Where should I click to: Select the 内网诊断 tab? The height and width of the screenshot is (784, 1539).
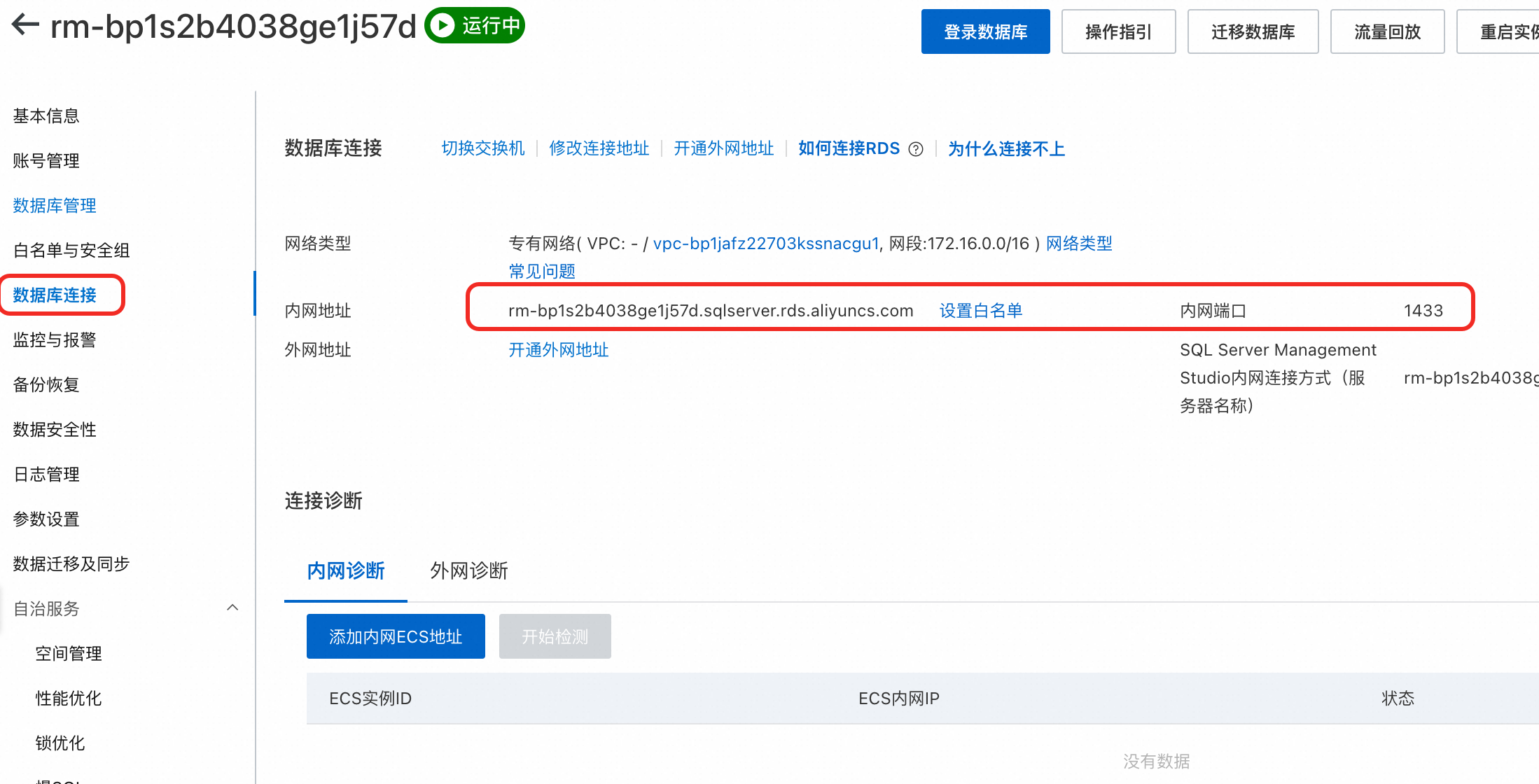pos(346,571)
